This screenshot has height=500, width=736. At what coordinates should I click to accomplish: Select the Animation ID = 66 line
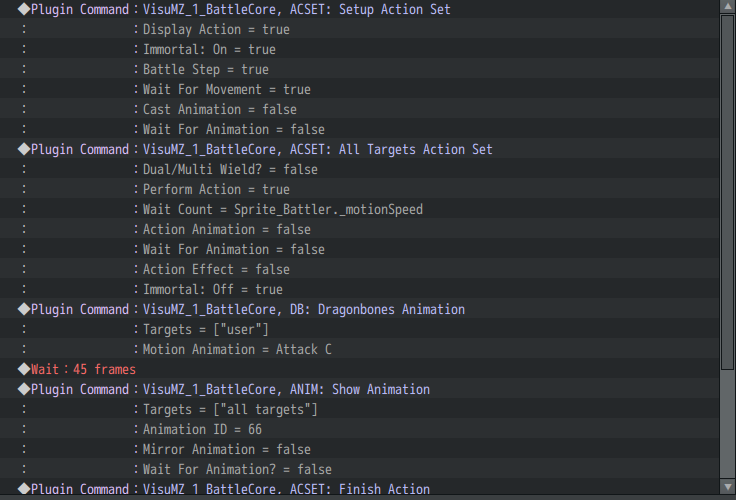[x=202, y=430]
